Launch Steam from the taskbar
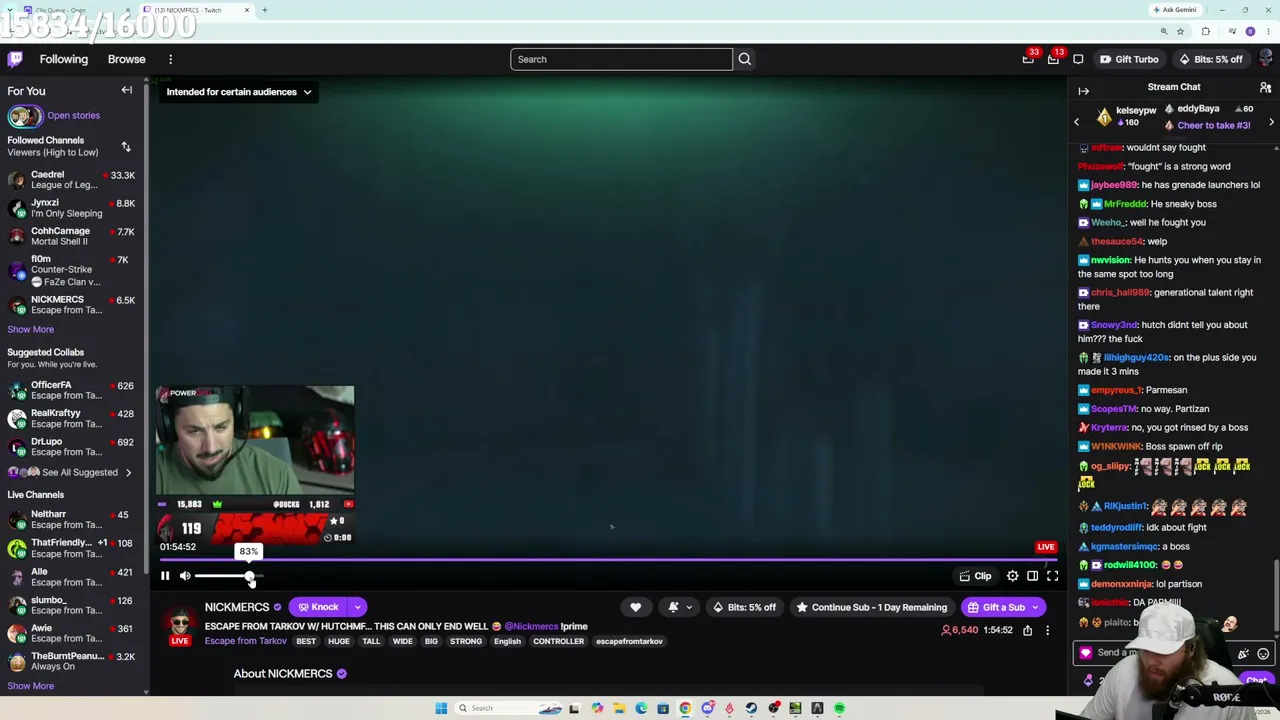 751,708
